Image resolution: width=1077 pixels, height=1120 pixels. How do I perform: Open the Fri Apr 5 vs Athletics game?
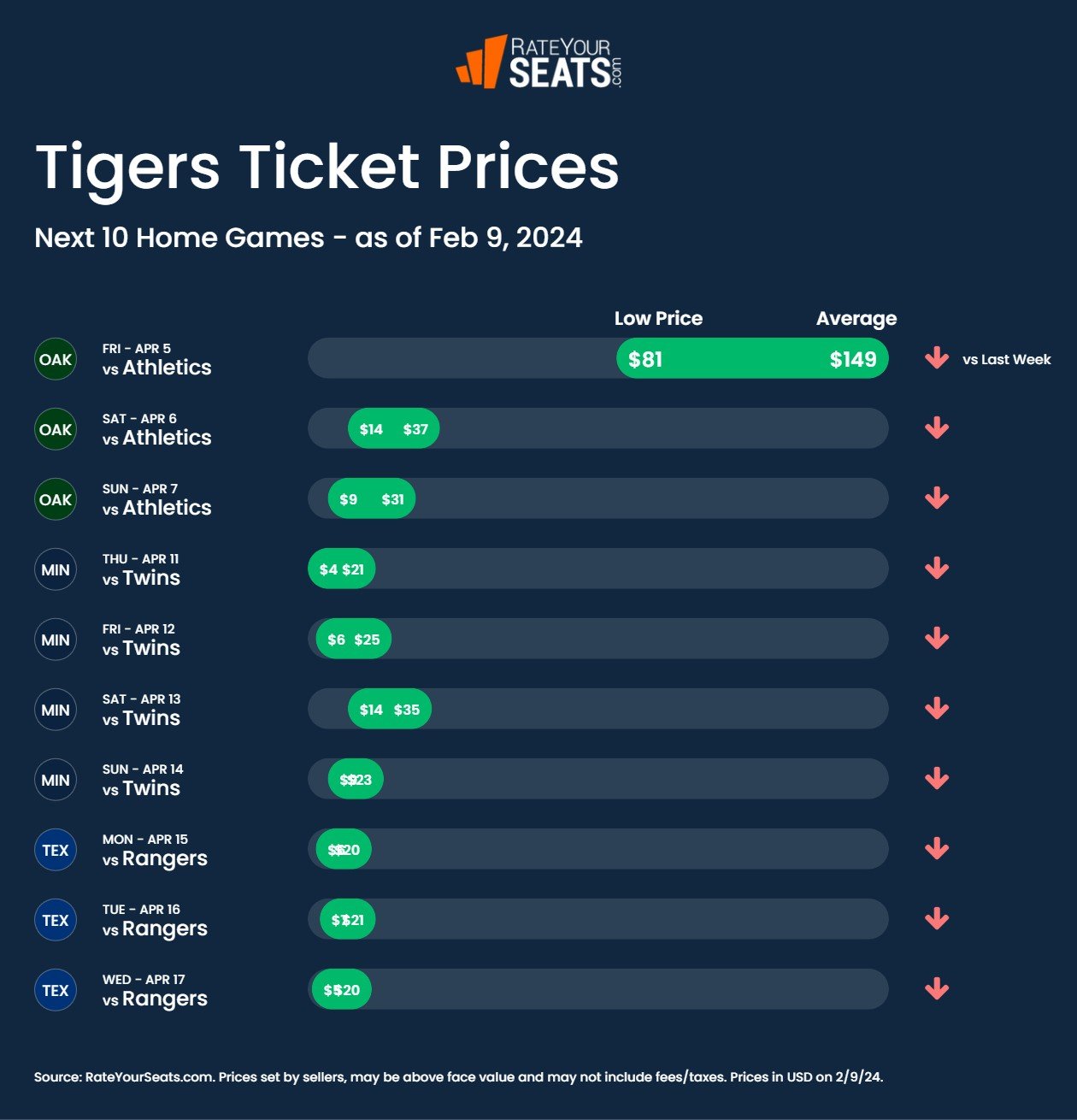[x=156, y=359]
